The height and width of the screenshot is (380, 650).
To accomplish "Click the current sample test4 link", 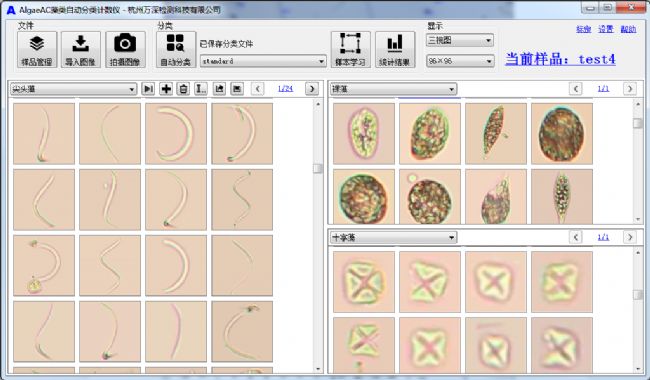I will click(560, 59).
